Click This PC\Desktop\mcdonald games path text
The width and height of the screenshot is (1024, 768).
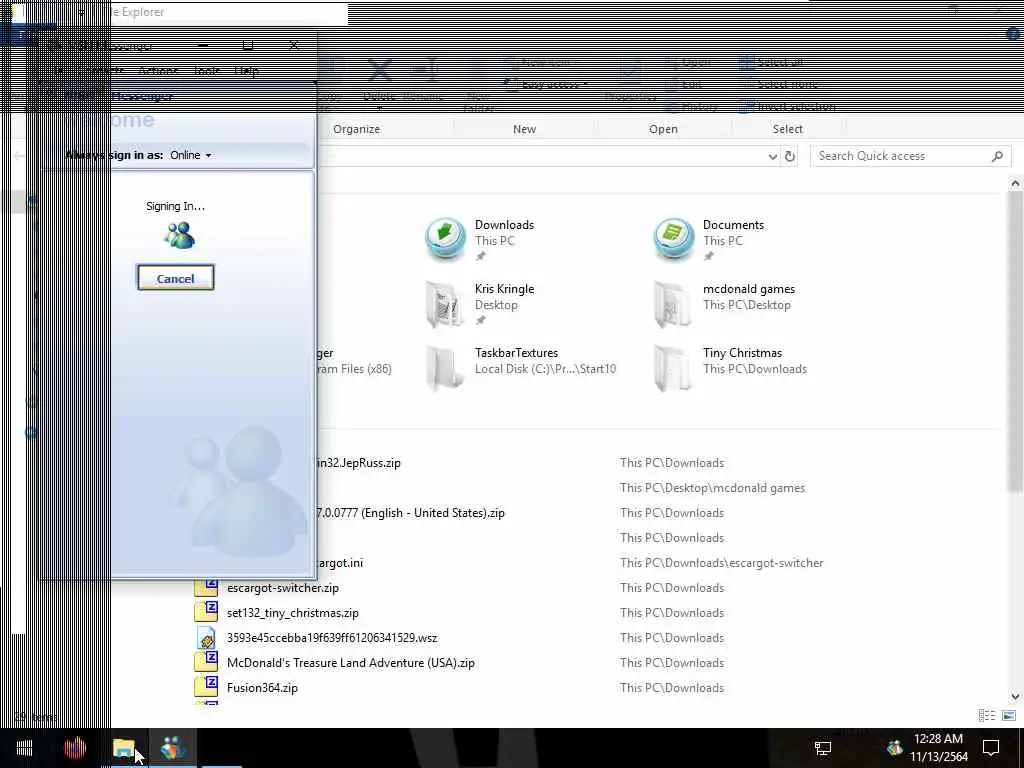tap(712, 488)
